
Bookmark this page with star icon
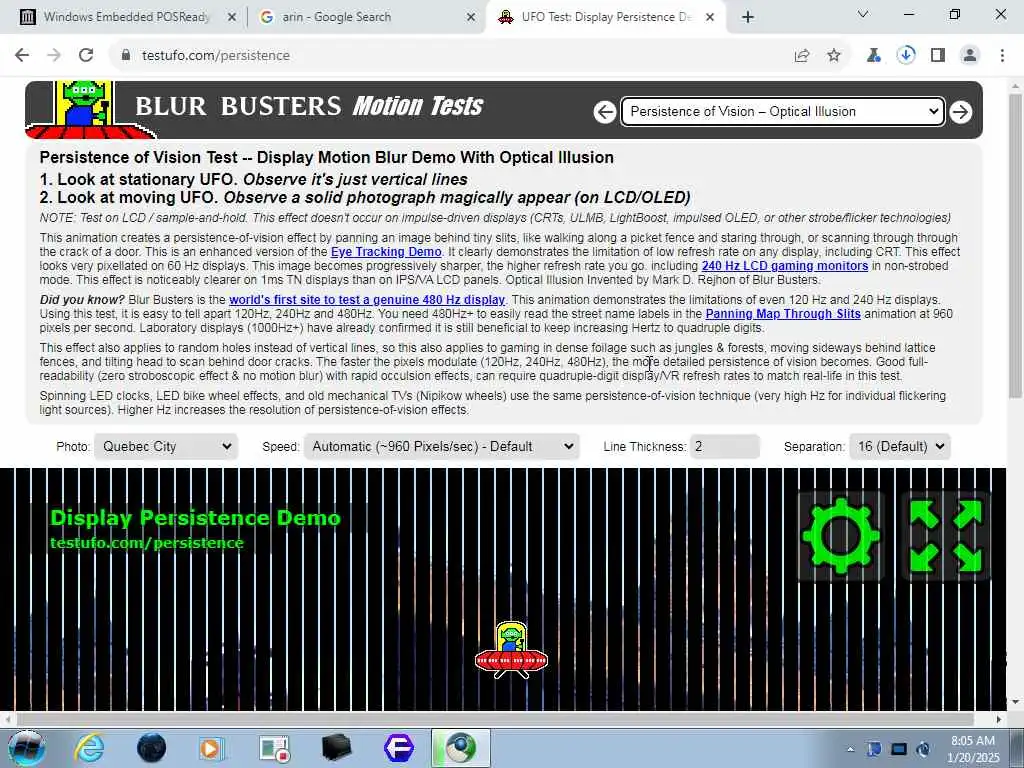click(x=834, y=56)
